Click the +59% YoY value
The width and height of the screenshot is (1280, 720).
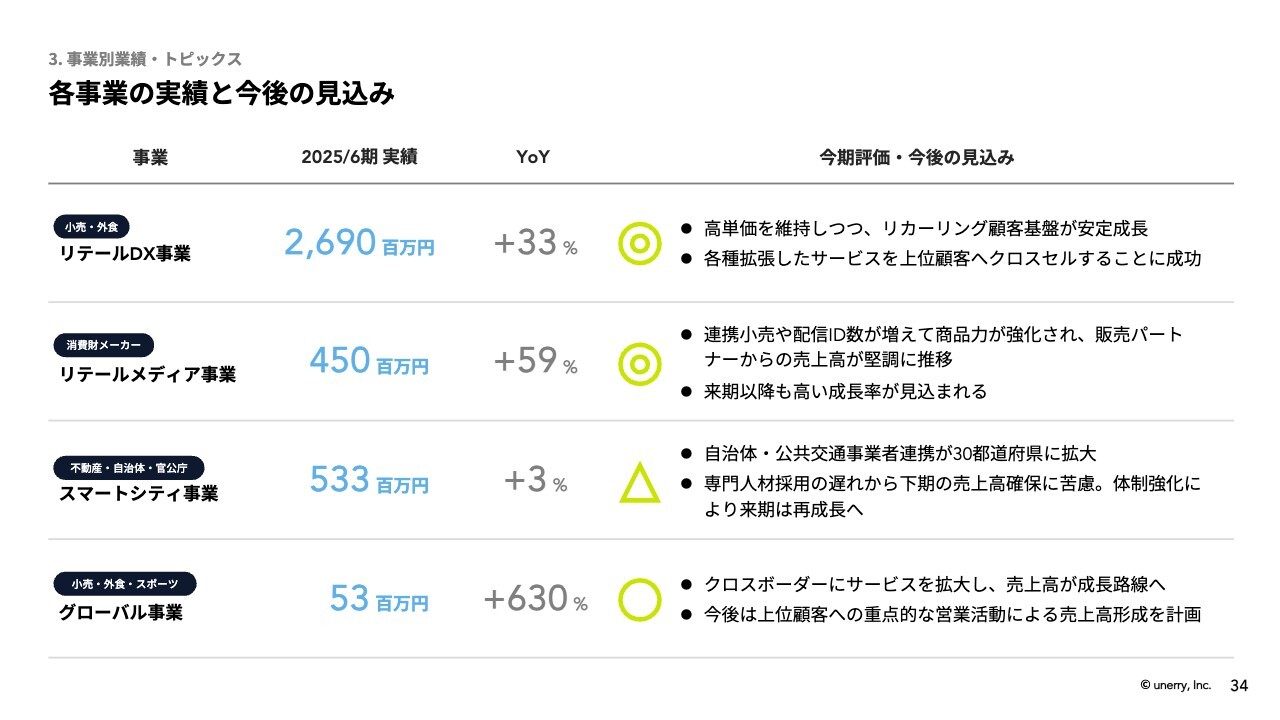click(x=535, y=361)
